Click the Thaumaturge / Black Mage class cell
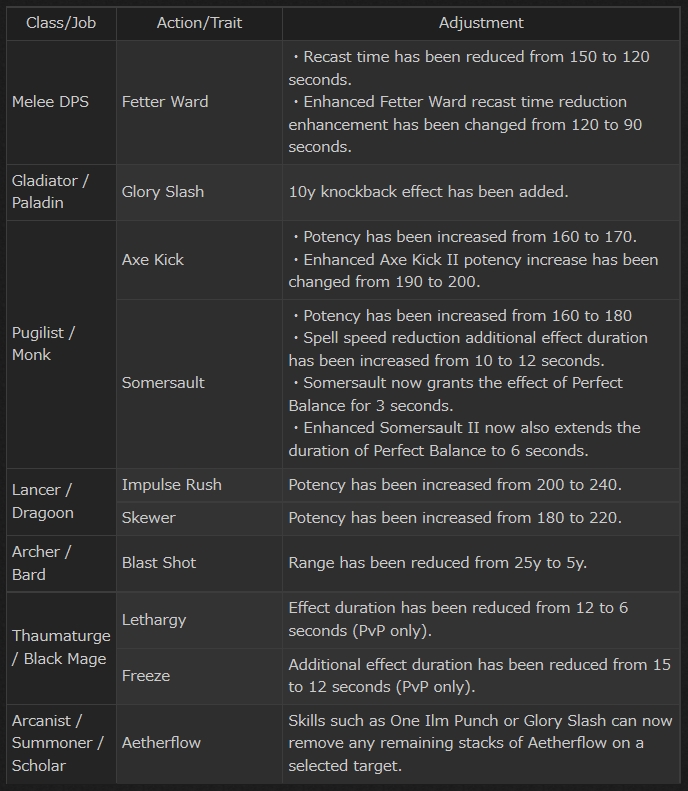The height and width of the screenshot is (791, 688). point(59,647)
